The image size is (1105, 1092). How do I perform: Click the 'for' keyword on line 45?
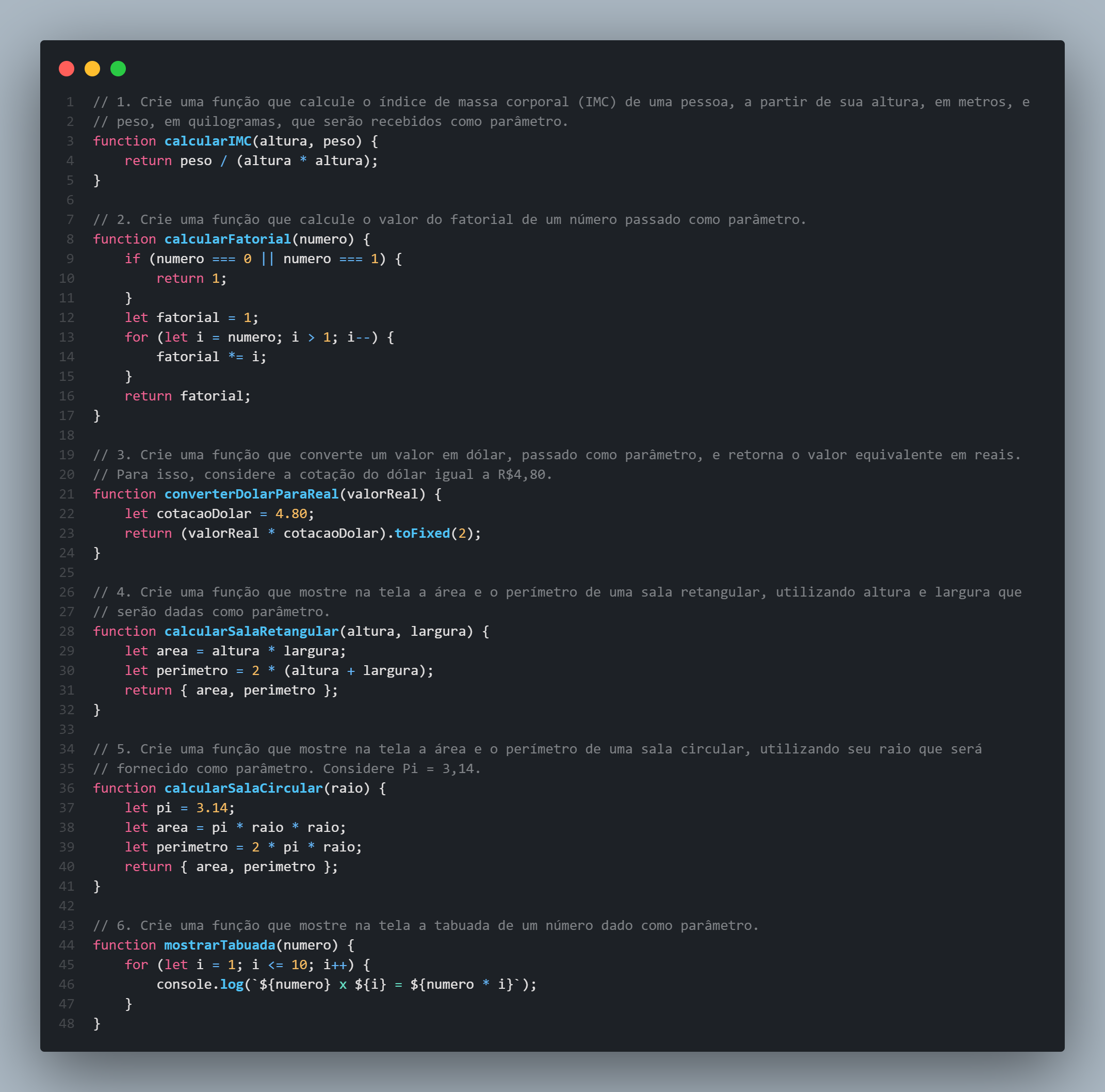137,965
